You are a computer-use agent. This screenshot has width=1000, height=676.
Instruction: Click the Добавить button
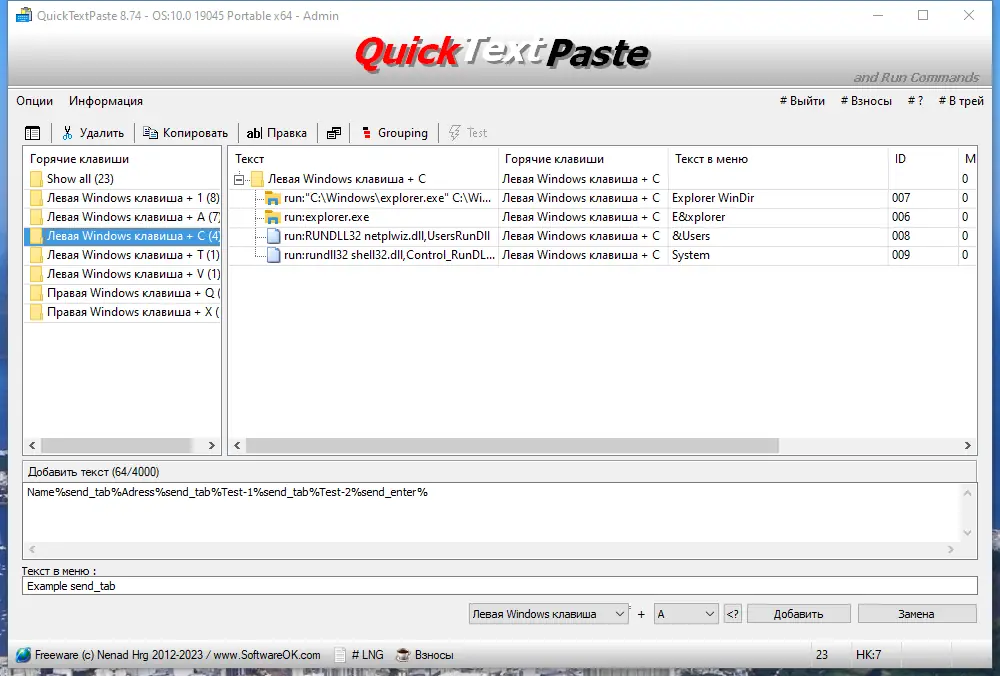click(x=798, y=614)
